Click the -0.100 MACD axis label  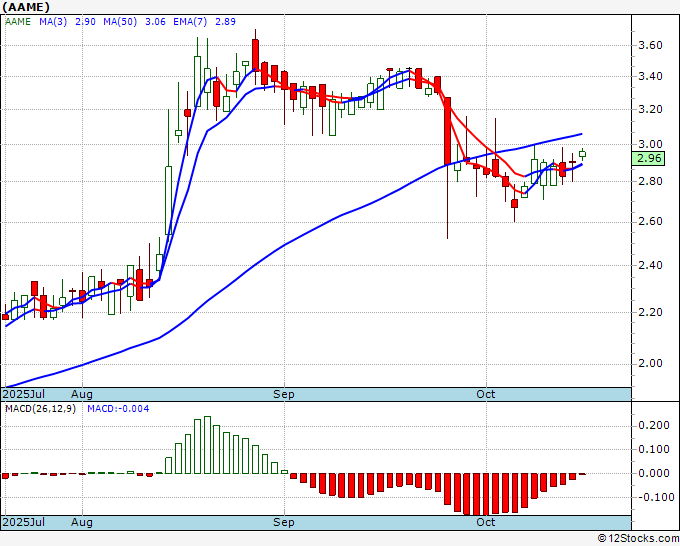pos(654,497)
